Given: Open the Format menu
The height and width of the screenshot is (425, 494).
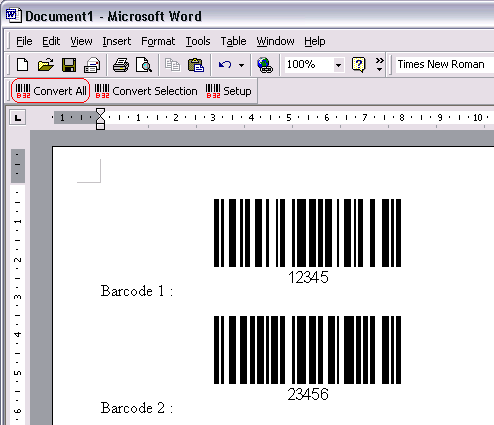Looking at the screenshot, I should [158, 41].
